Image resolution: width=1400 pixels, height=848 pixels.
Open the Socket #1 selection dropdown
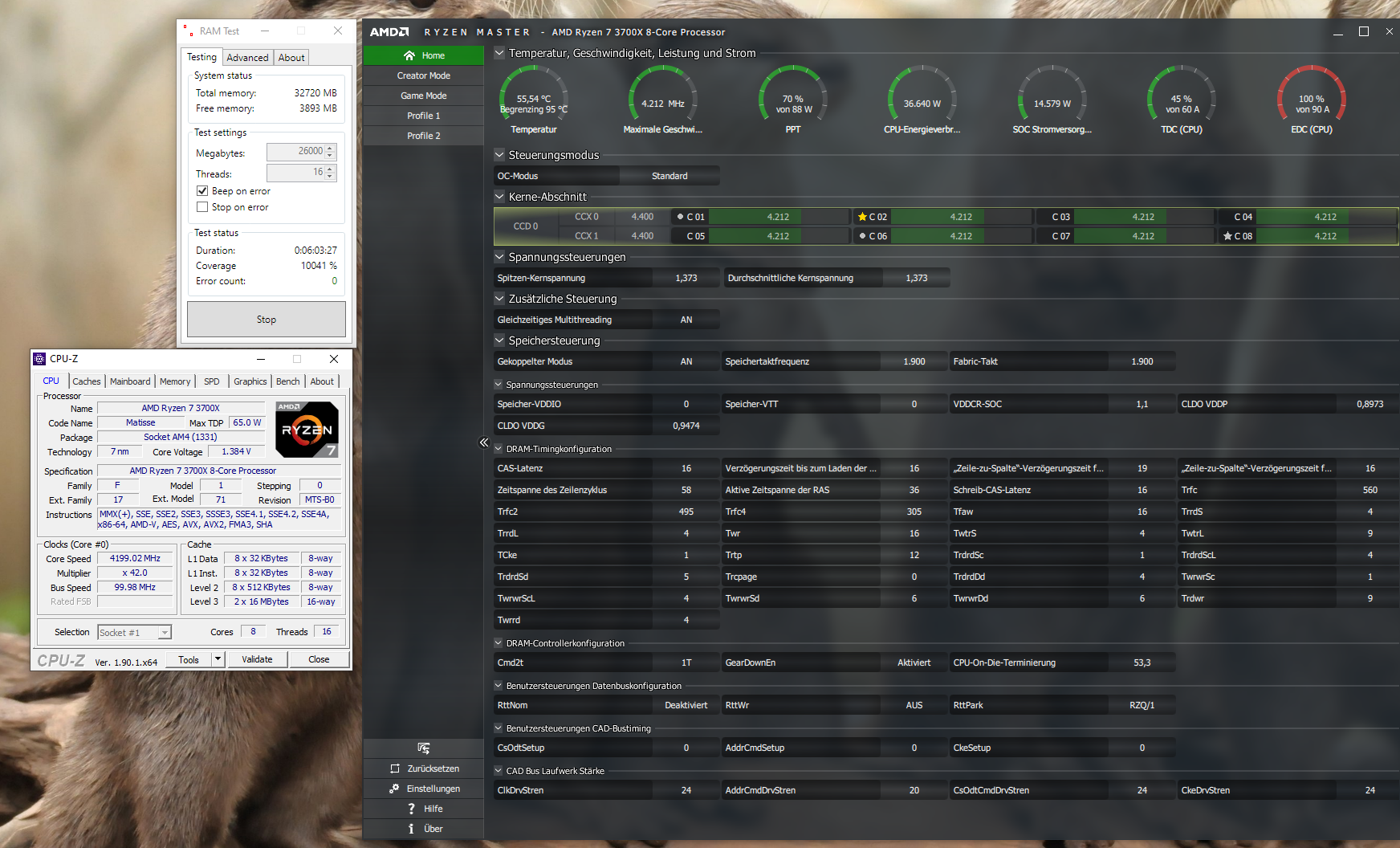165,633
